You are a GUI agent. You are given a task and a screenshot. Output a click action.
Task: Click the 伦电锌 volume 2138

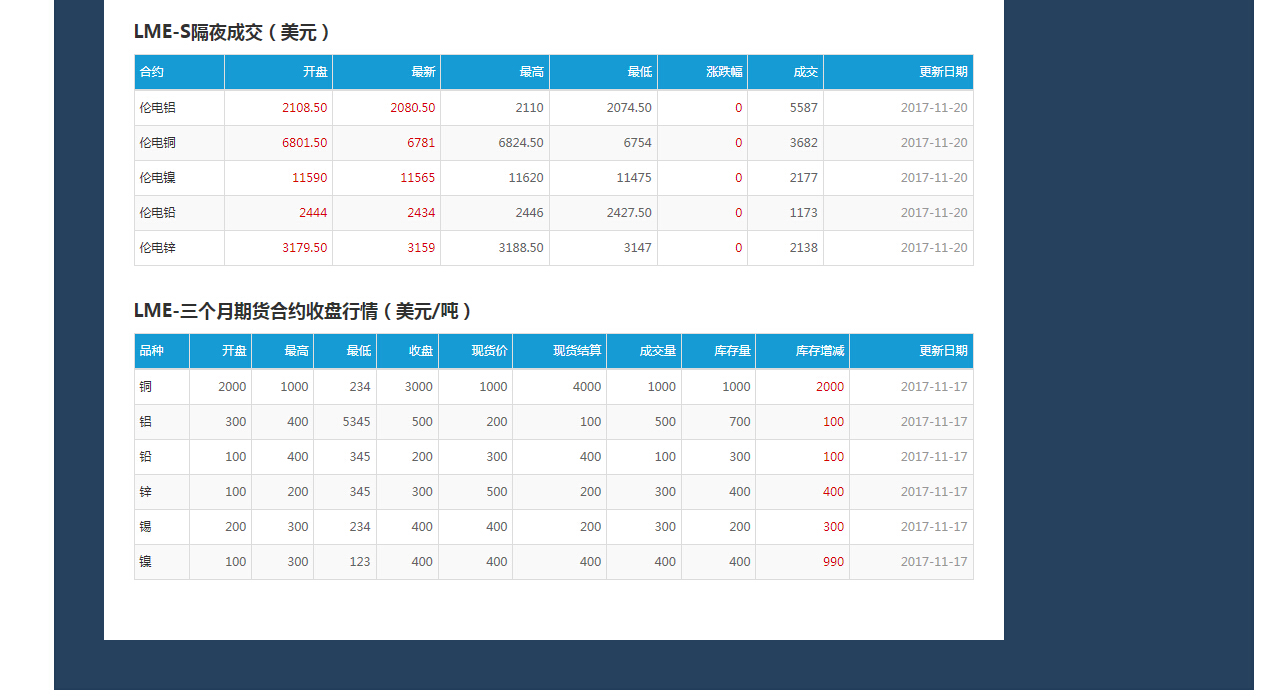804,247
